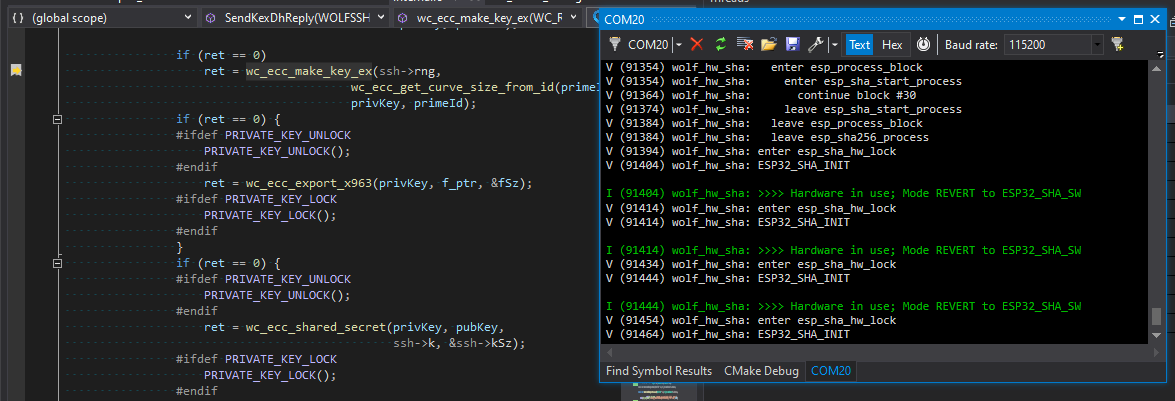Open the SendKexDhReply function dropdown

pos(295,17)
